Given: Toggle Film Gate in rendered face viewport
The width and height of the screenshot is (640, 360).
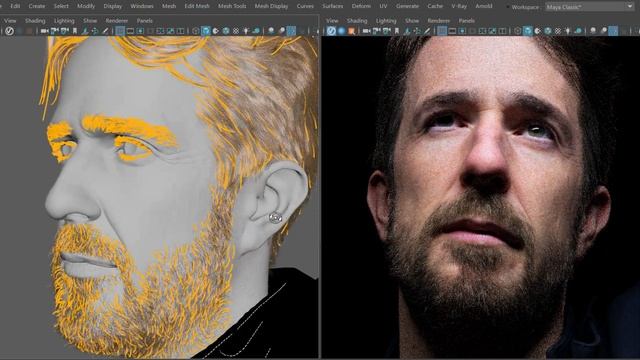Looking at the screenshot, I should point(452,31).
